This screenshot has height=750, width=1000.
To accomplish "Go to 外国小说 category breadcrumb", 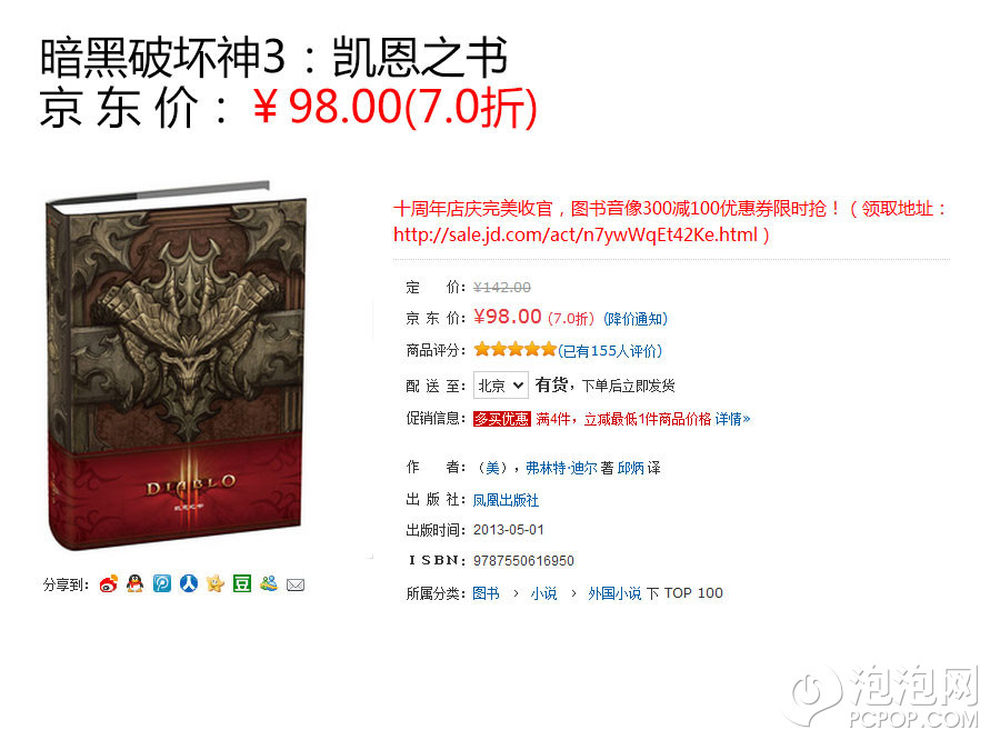I will pyautogui.click(x=614, y=594).
